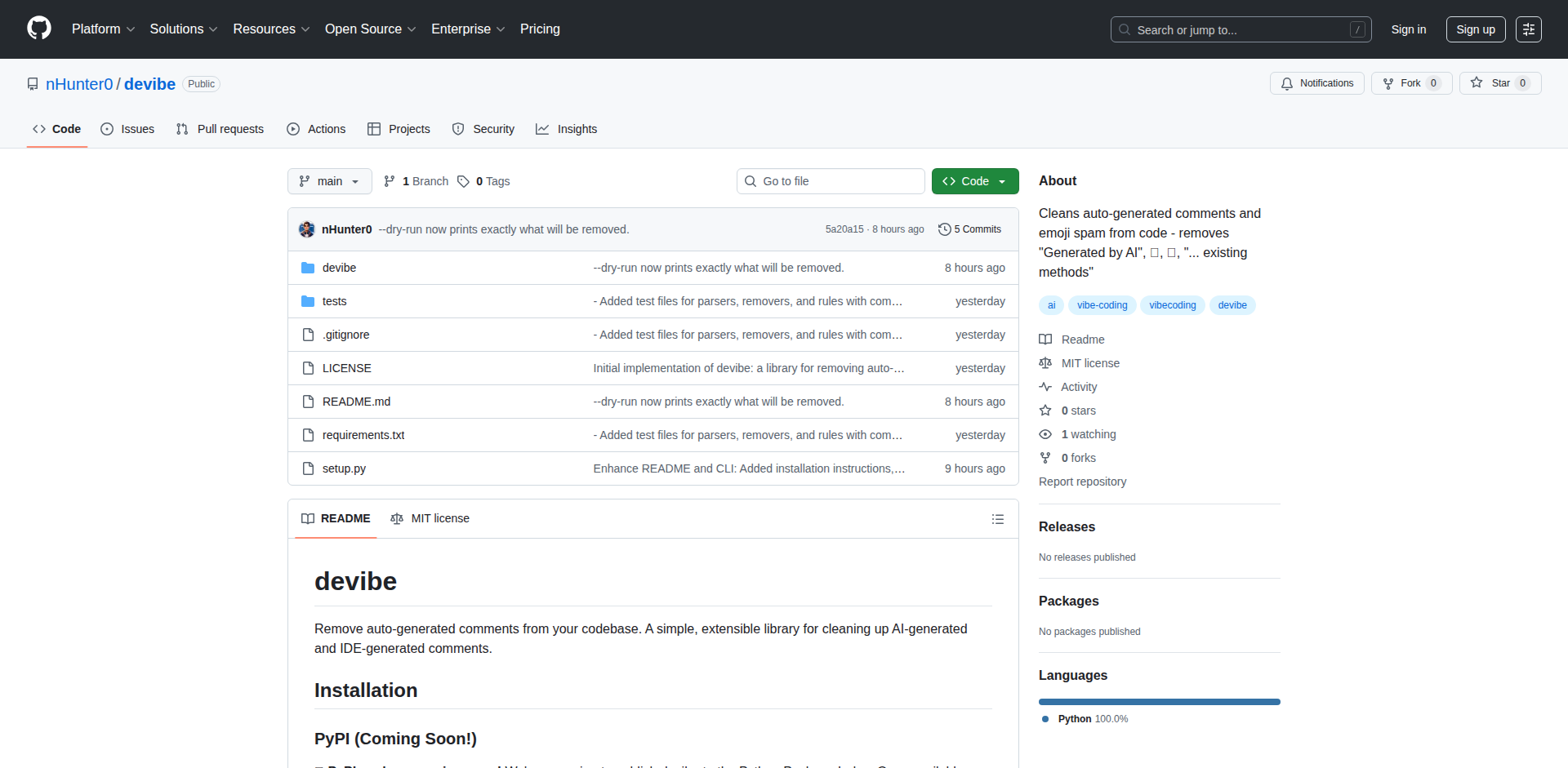Select the README tab in file viewer
The width and height of the screenshot is (1568, 768).
[x=336, y=519]
